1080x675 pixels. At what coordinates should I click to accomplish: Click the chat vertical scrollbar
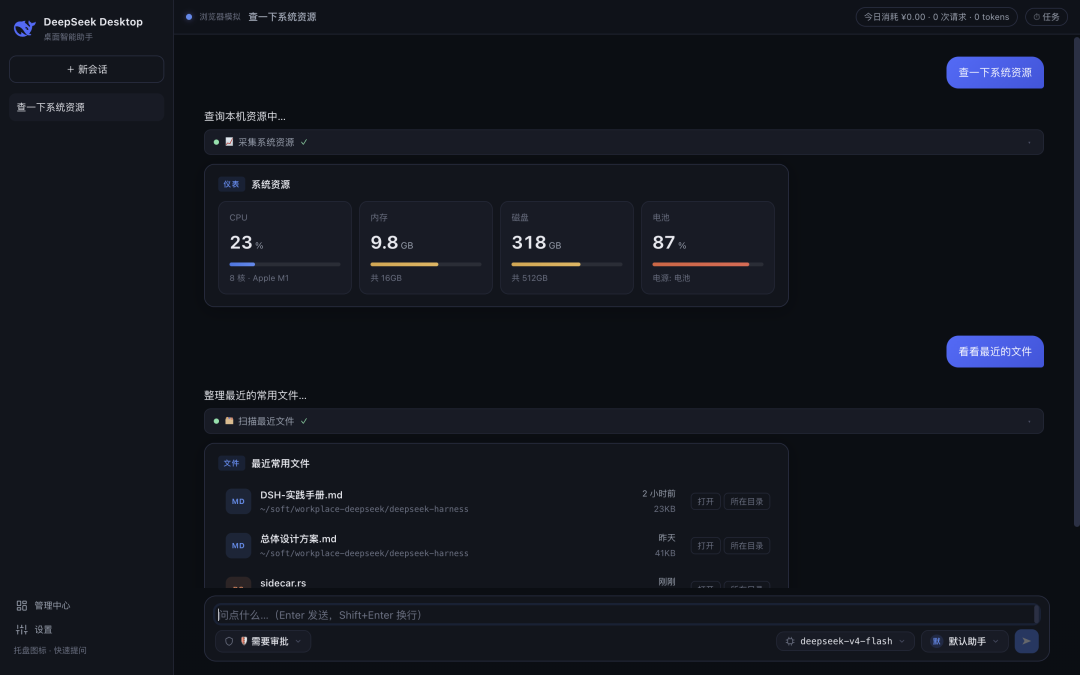point(1077,282)
